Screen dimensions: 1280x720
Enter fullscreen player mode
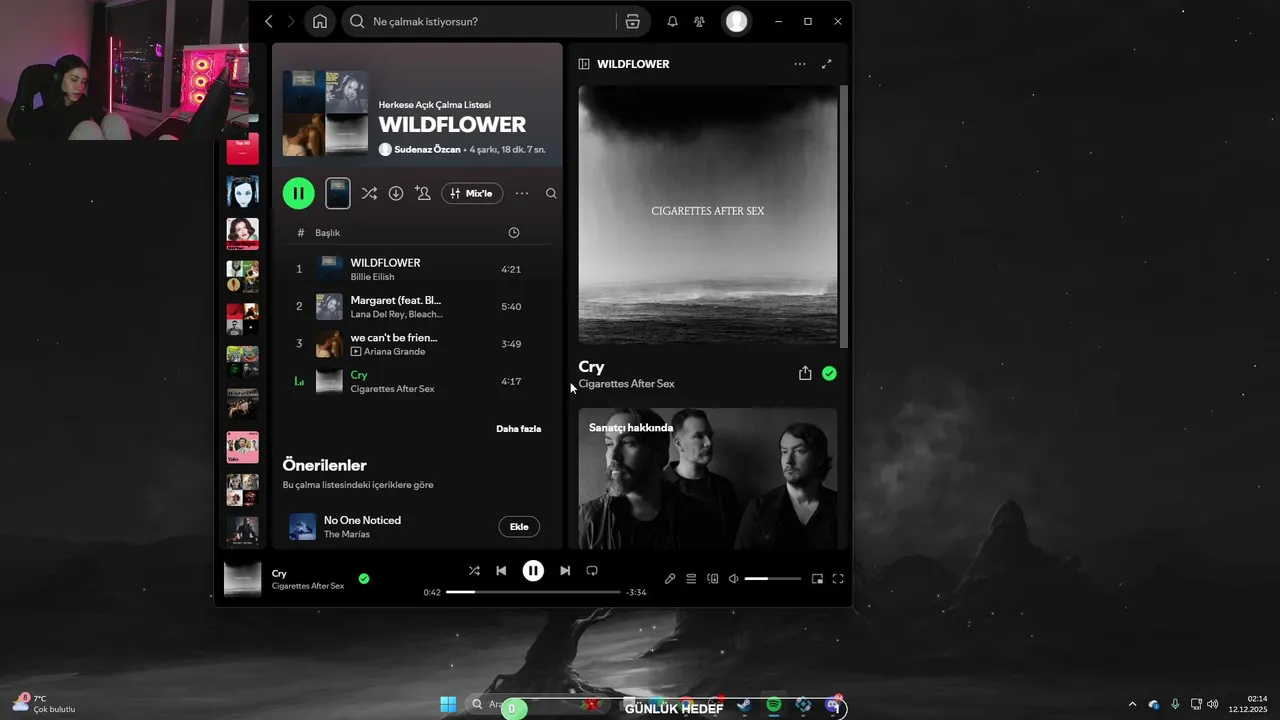point(838,579)
